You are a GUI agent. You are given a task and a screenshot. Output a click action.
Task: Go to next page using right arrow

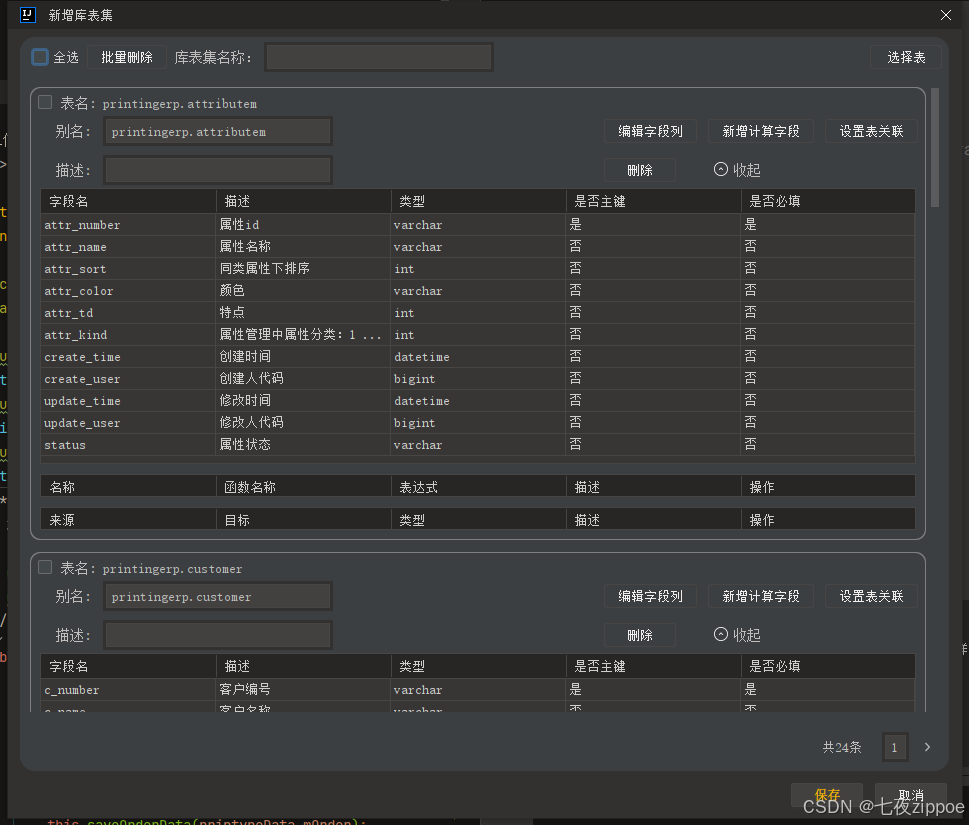tap(926, 747)
